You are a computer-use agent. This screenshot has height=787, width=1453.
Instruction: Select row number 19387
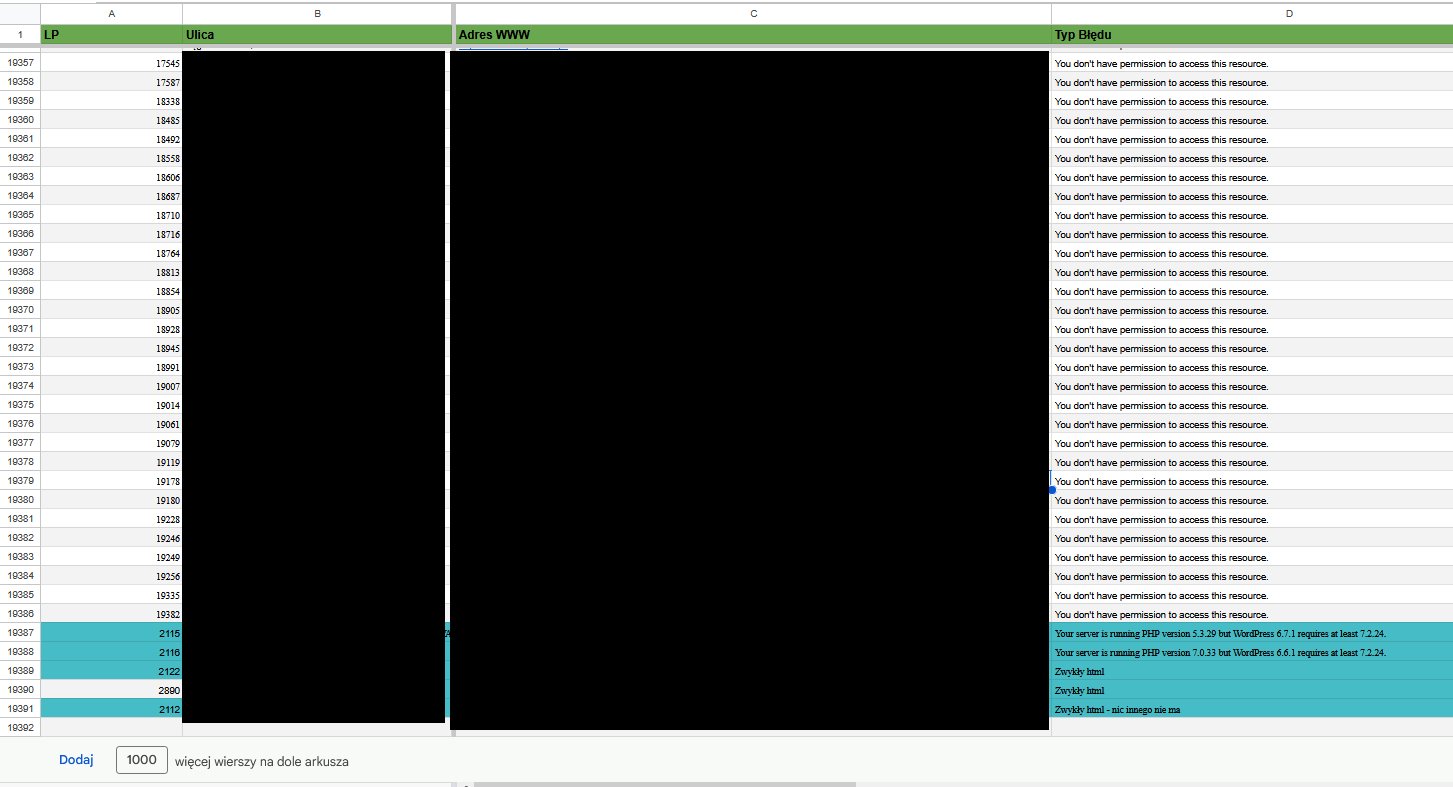coord(20,634)
